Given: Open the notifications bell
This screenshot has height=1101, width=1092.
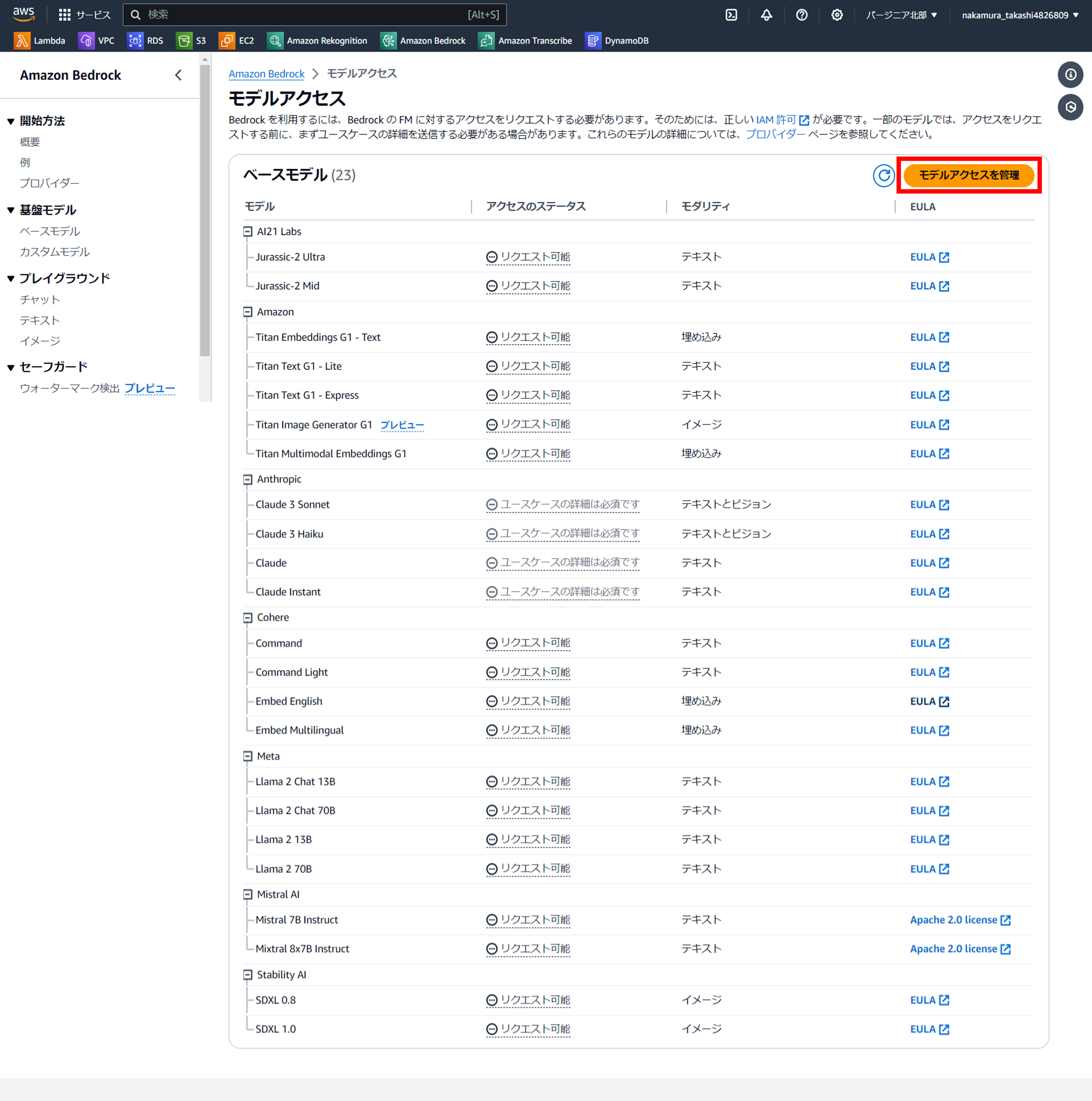Looking at the screenshot, I should tap(766, 15).
